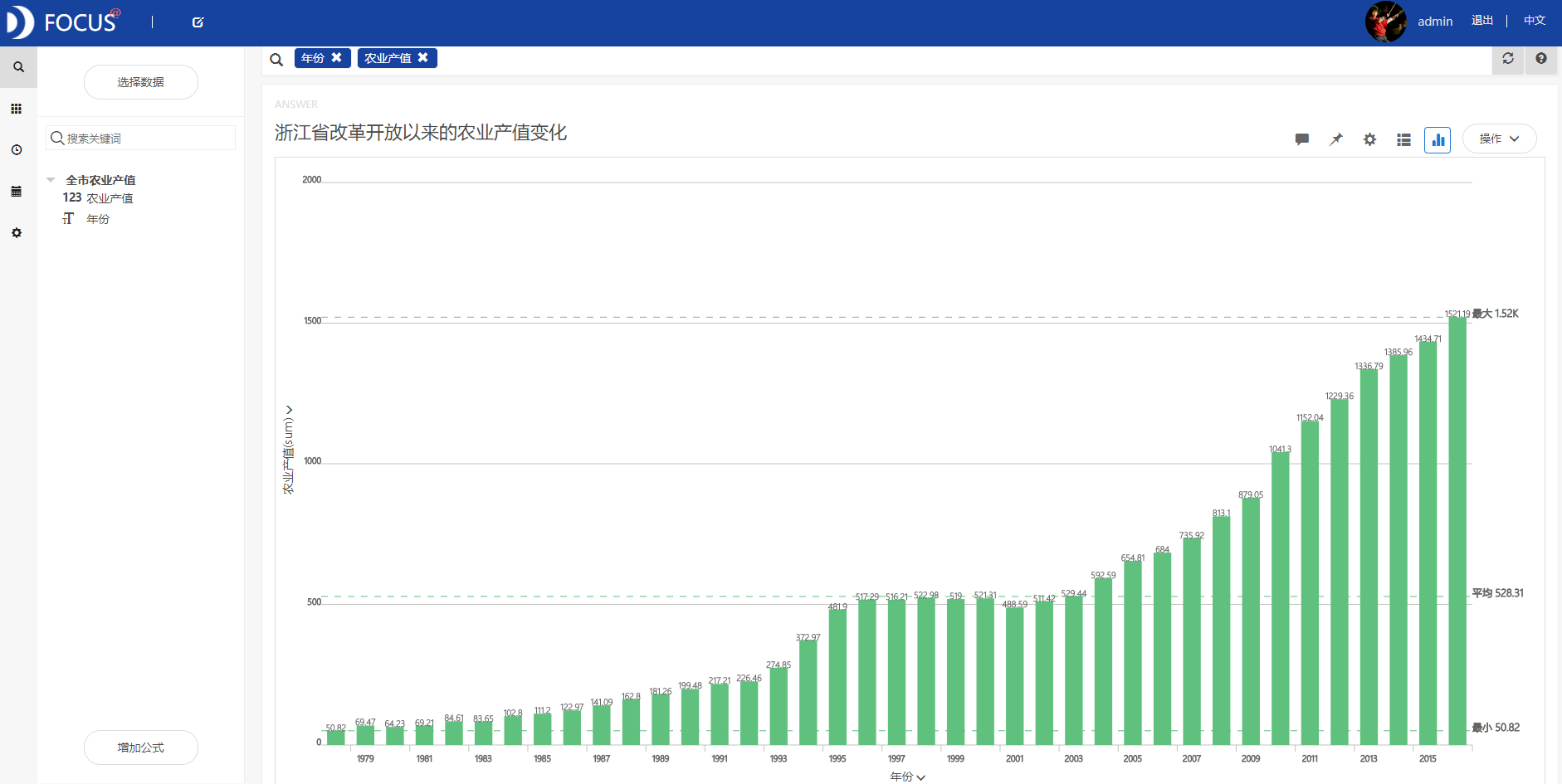The image size is (1562, 784).
Task: Click the 最小 50.82 reference label
Action: [x=1496, y=728]
